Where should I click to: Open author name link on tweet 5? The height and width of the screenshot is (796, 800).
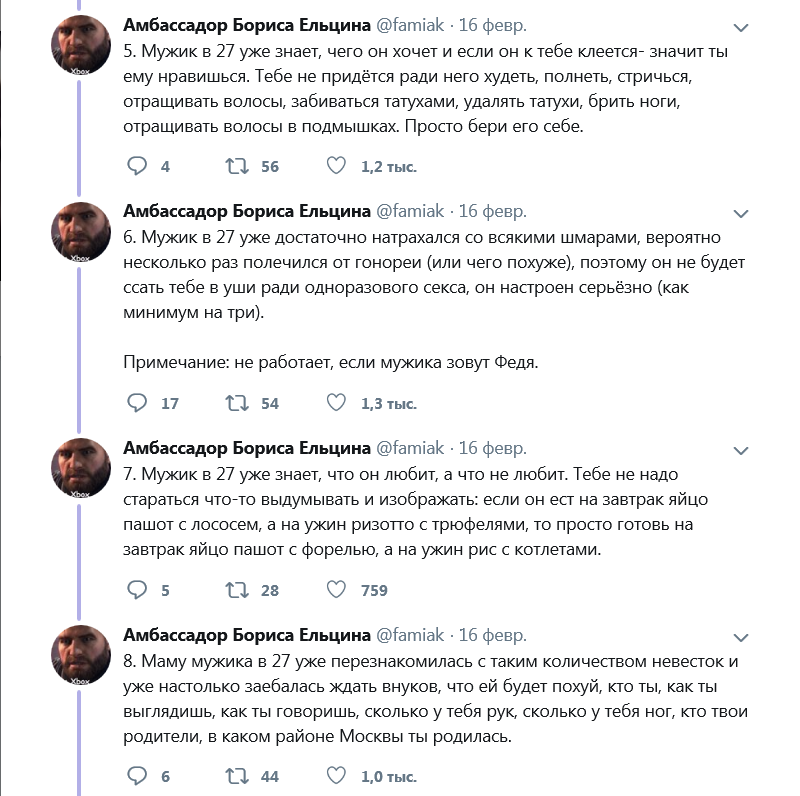246,24
